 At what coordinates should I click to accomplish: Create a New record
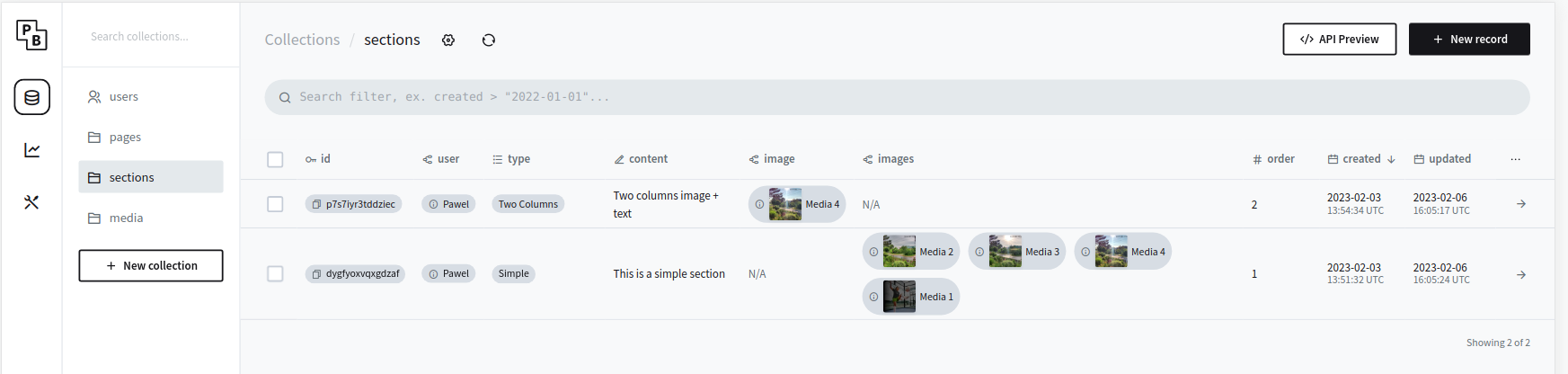point(1469,40)
